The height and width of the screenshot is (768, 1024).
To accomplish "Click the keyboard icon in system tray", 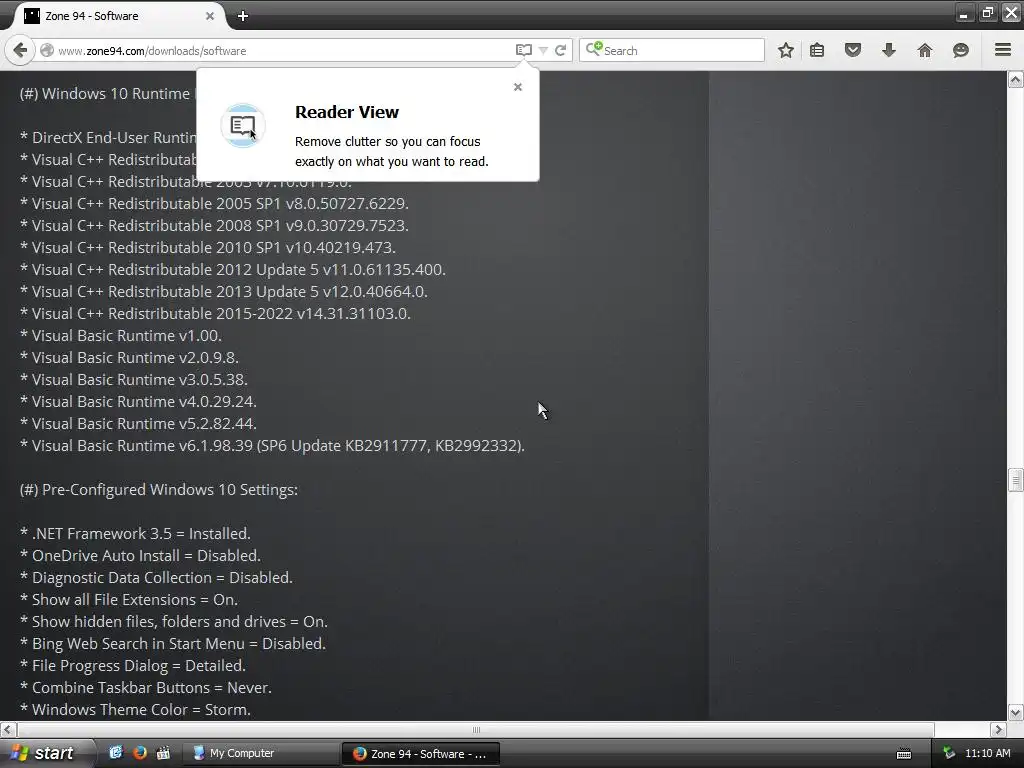I will click(904, 754).
